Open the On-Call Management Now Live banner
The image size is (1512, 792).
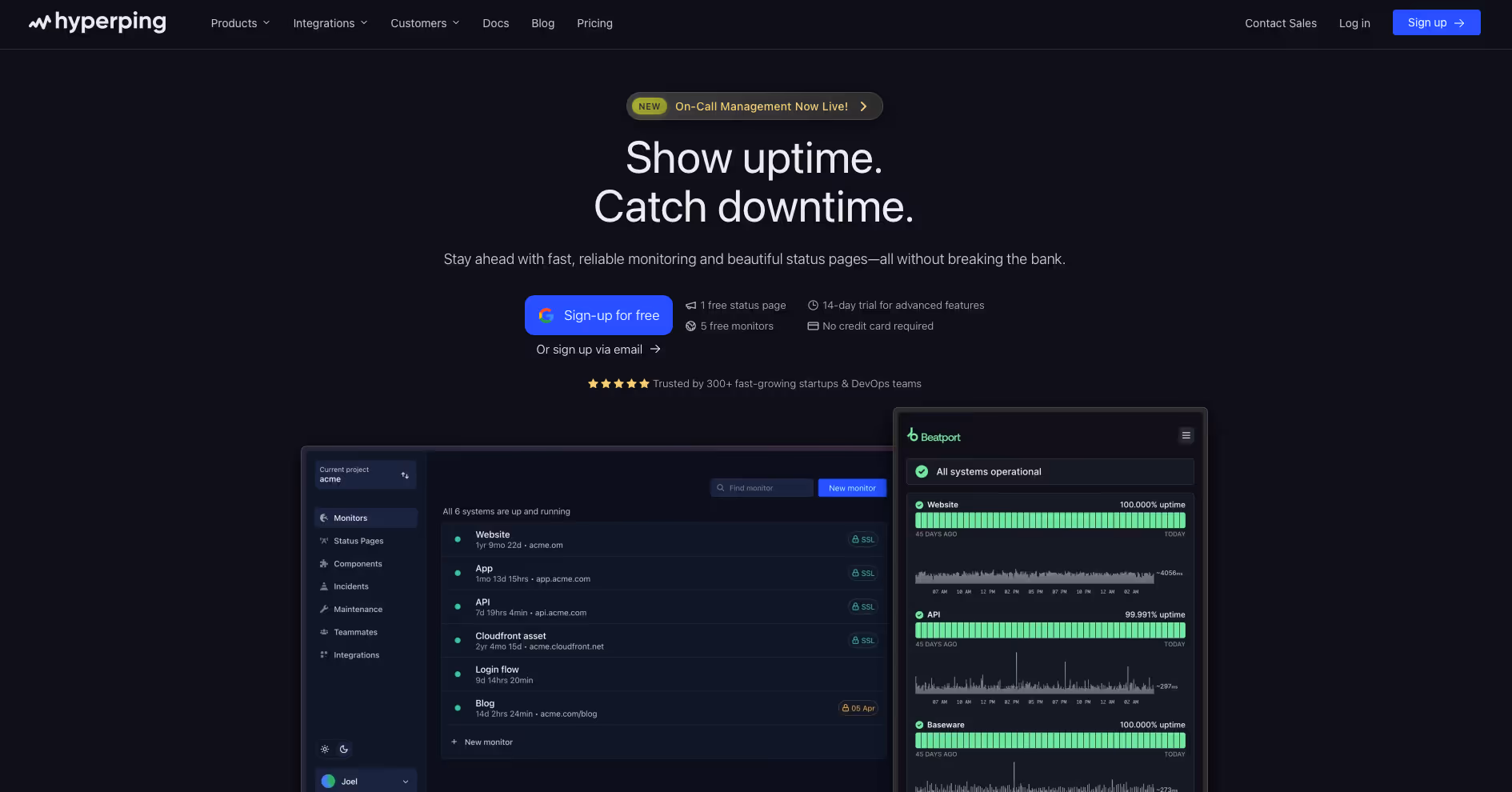tap(754, 106)
